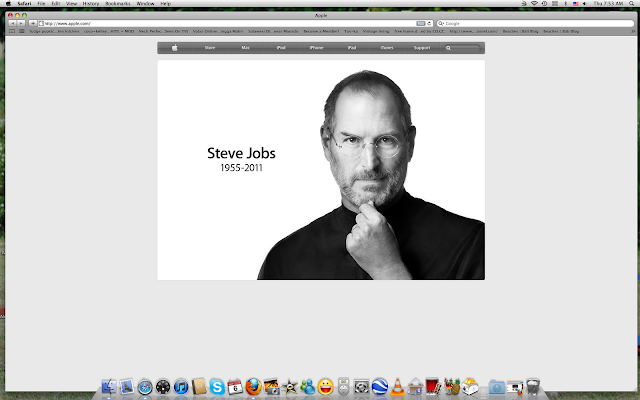Viewport: 640px width, 400px height.
Task: Open the View menu
Action: 71,3
